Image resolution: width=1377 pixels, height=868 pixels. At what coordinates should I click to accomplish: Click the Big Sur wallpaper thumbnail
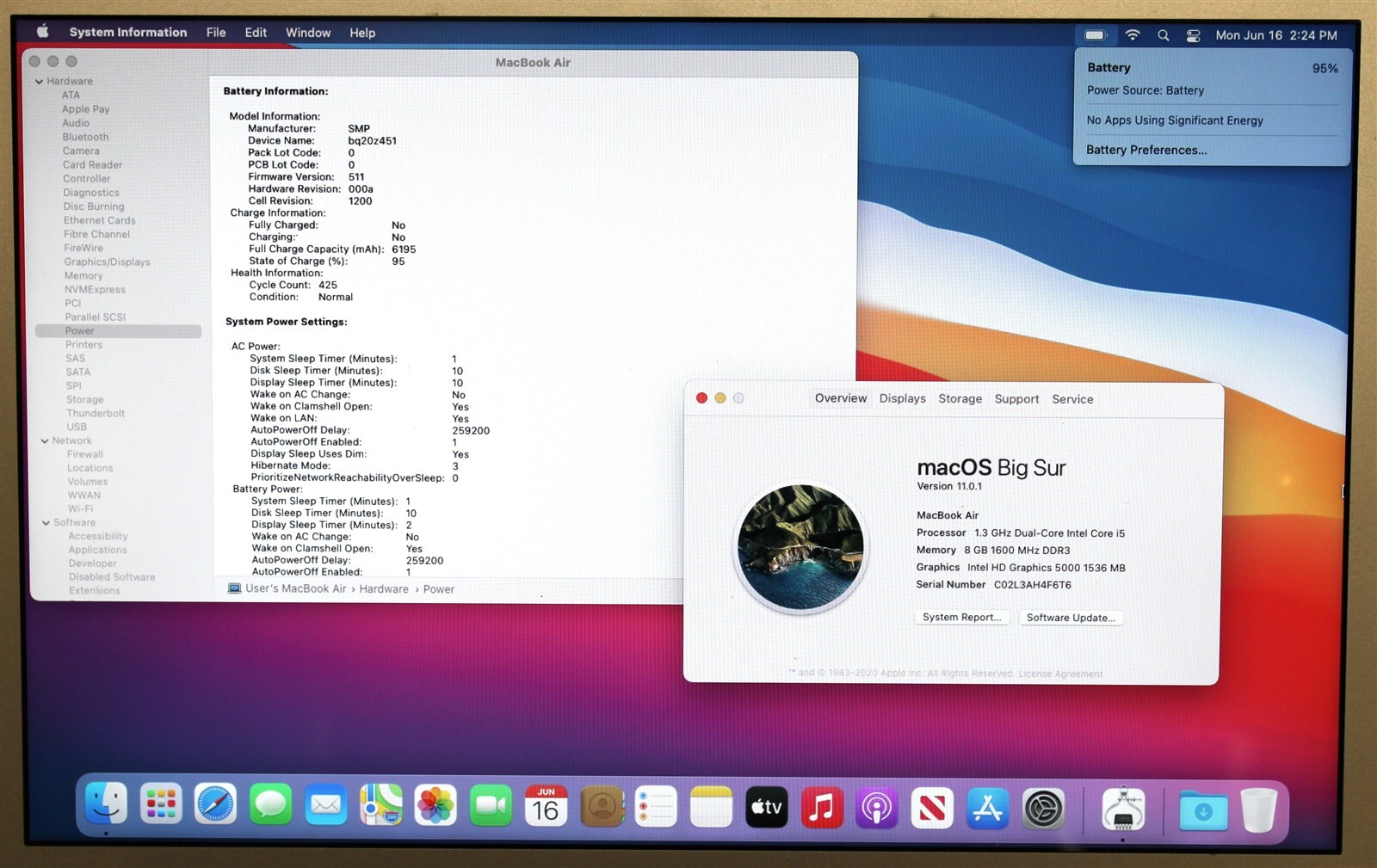point(801,547)
